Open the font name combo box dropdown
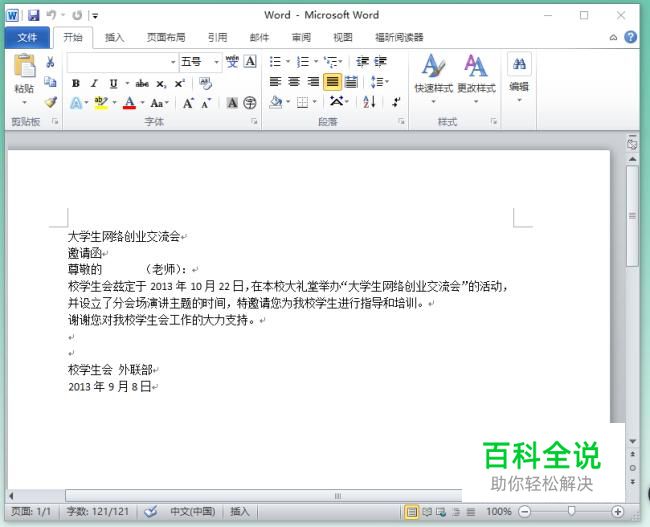This screenshot has height=527, width=650. point(173,62)
